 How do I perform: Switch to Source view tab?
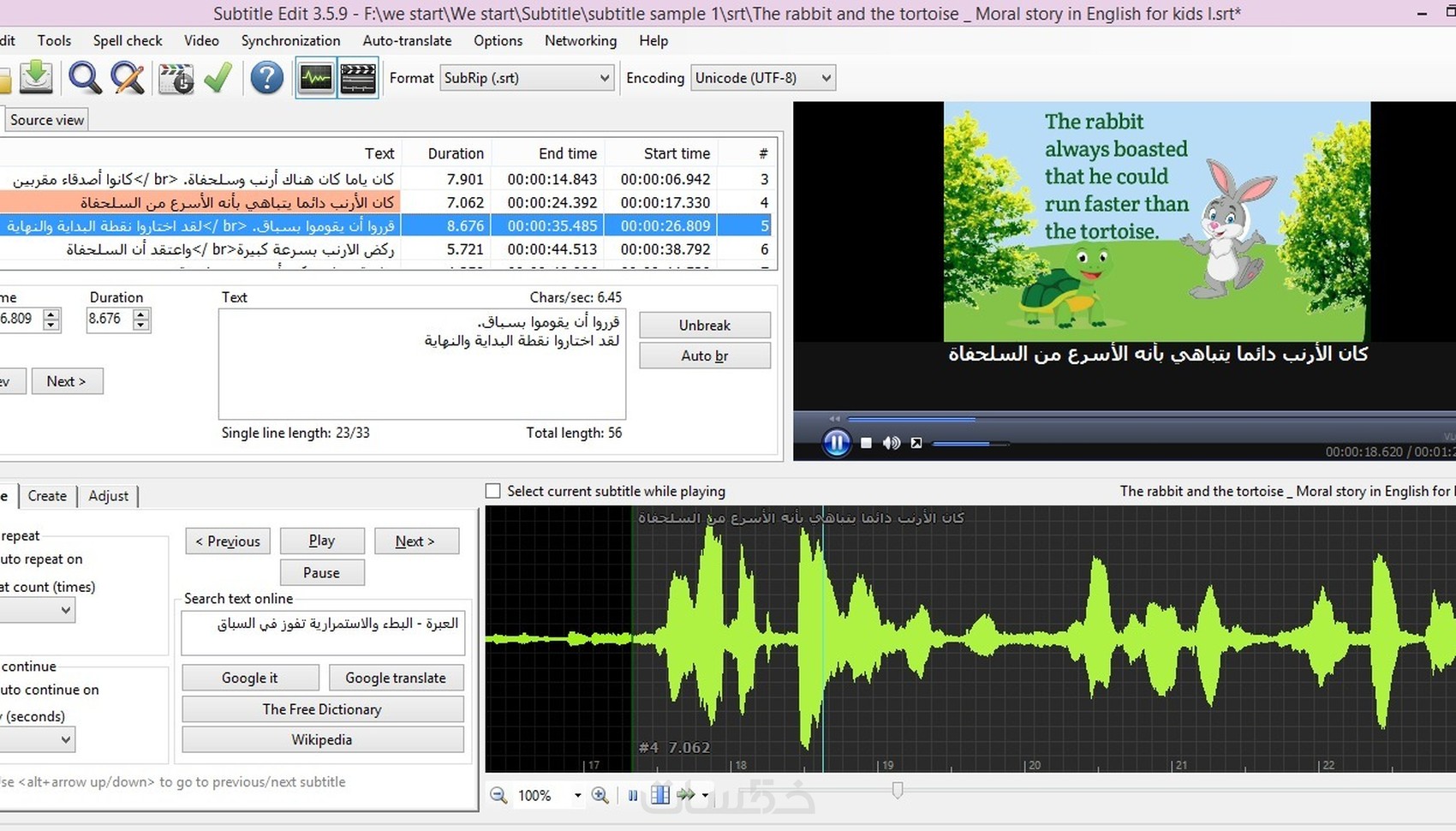pos(47,120)
